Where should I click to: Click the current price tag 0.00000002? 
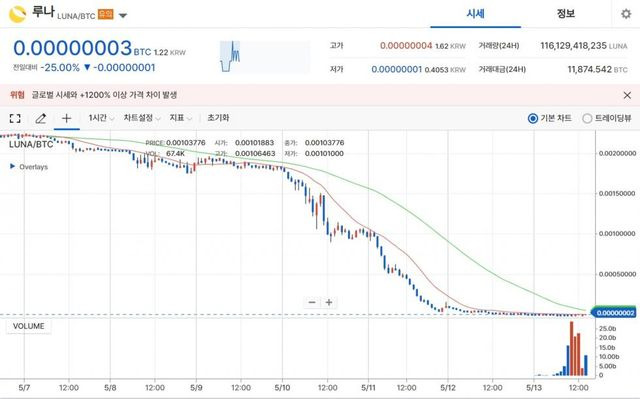click(x=614, y=313)
